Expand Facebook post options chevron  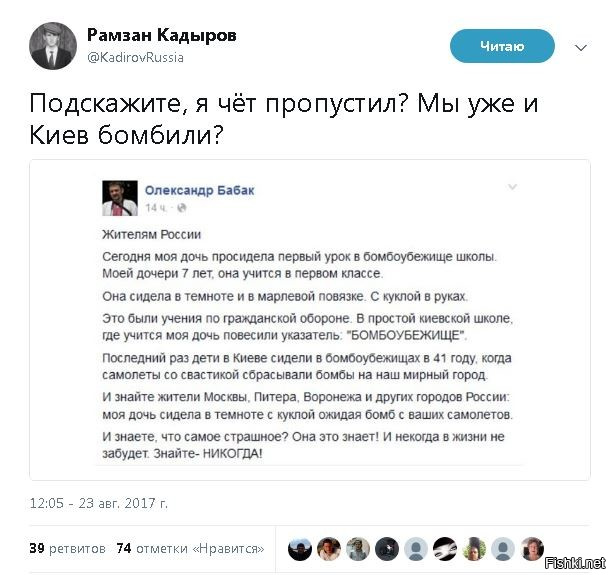[x=512, y=187]
